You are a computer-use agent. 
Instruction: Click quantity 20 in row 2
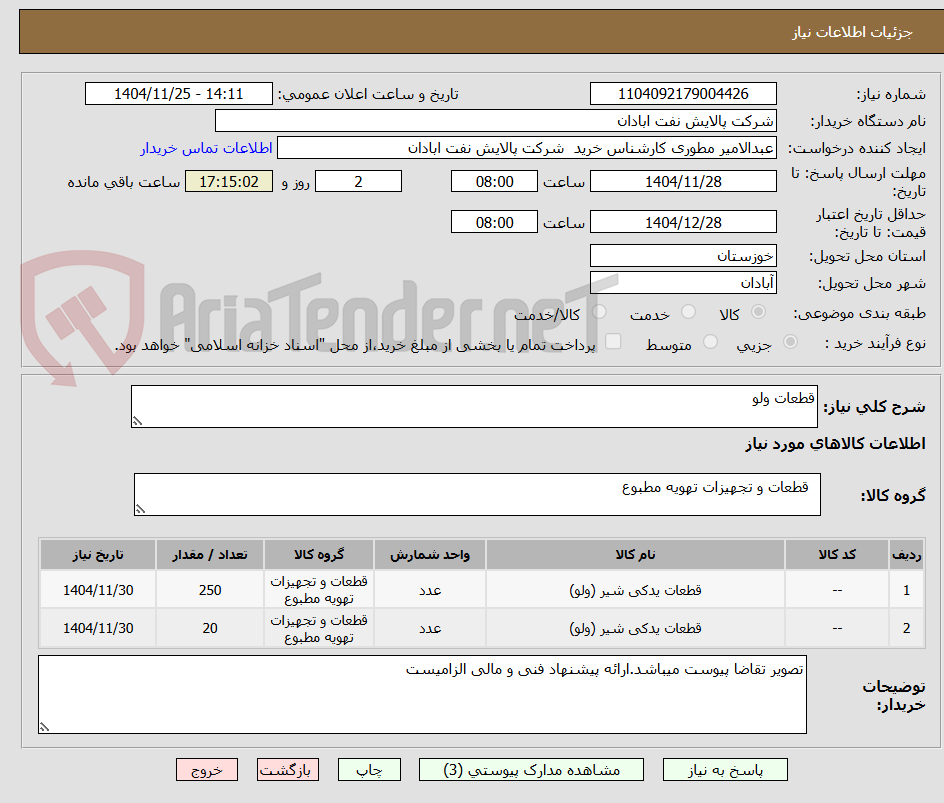[x=210, y=628]
